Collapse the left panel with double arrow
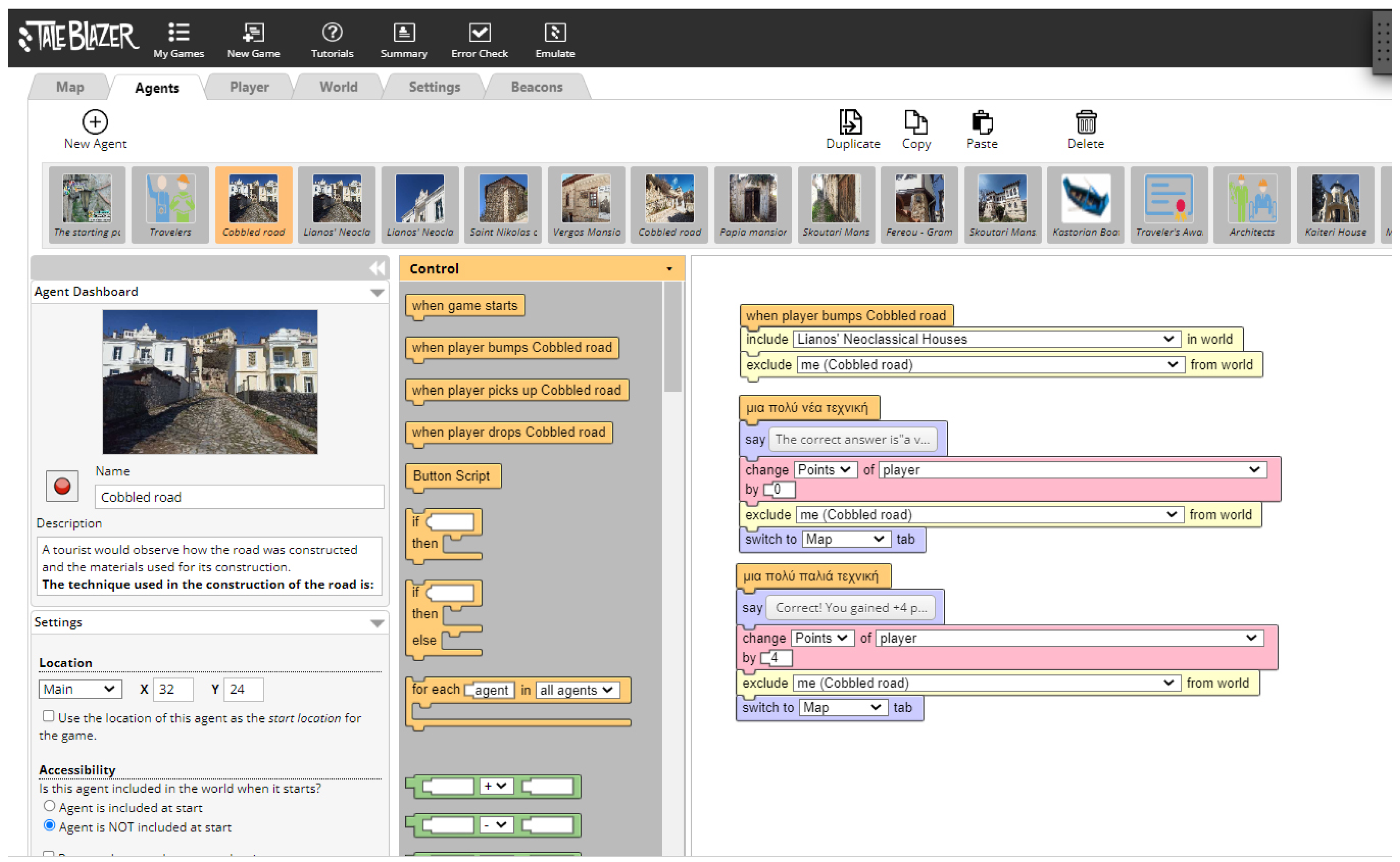The image size is (1400, 862). [377, 268]
